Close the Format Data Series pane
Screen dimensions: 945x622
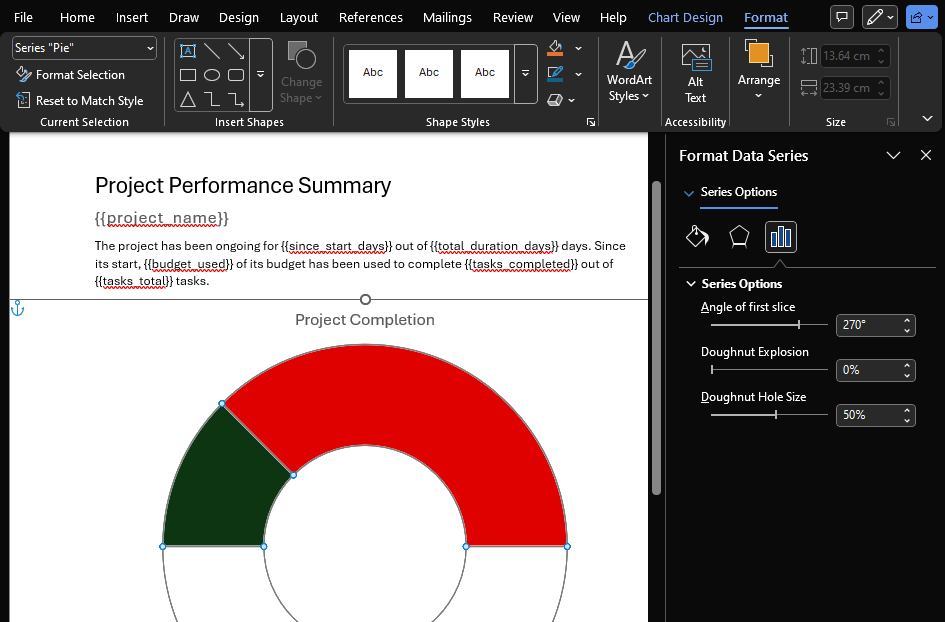click(x=926, y=155)
